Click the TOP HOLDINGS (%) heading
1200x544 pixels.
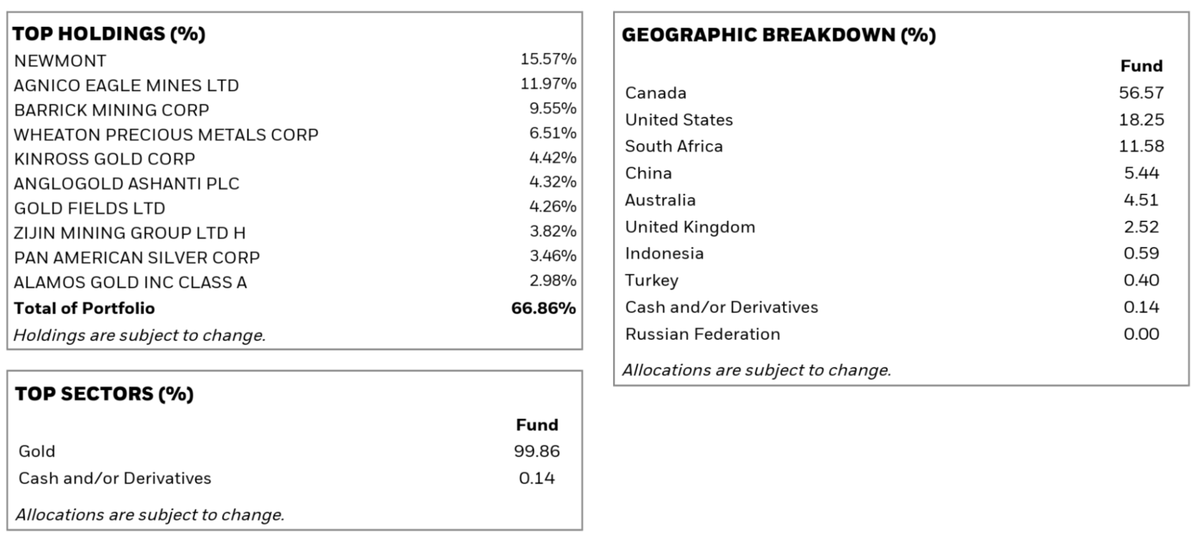click(110, 34)
